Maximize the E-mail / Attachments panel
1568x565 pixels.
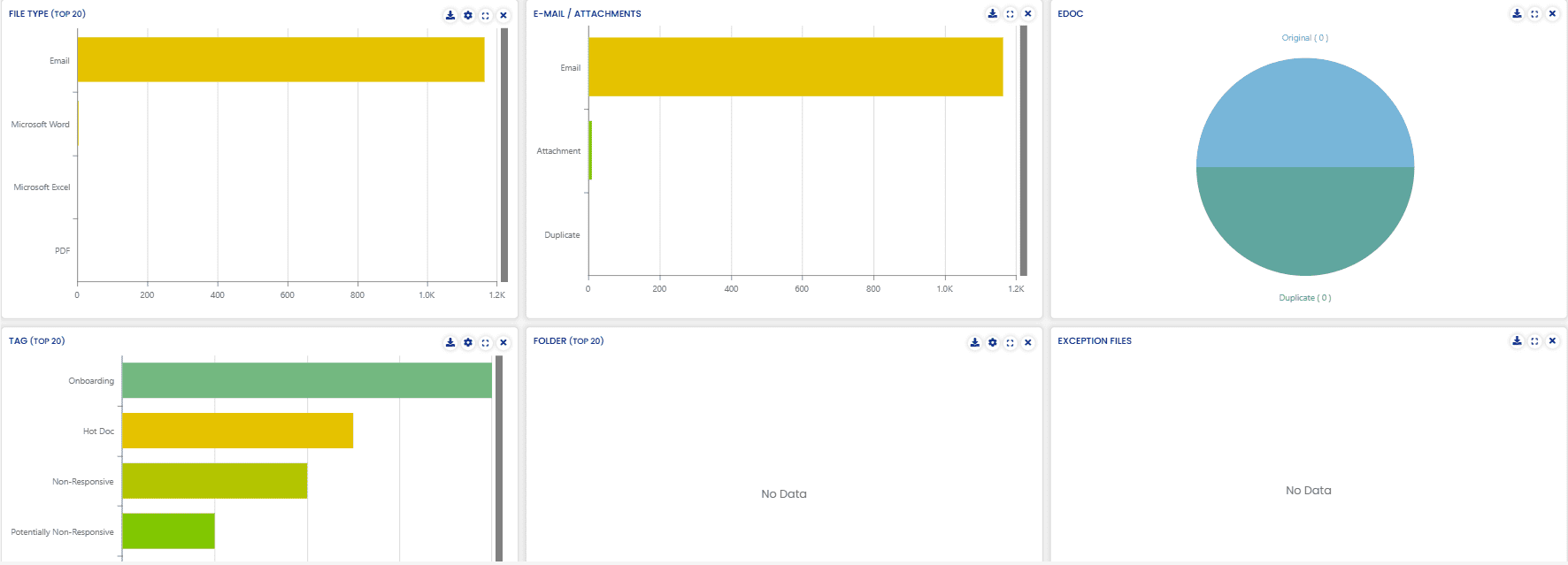coord(1011,13)
